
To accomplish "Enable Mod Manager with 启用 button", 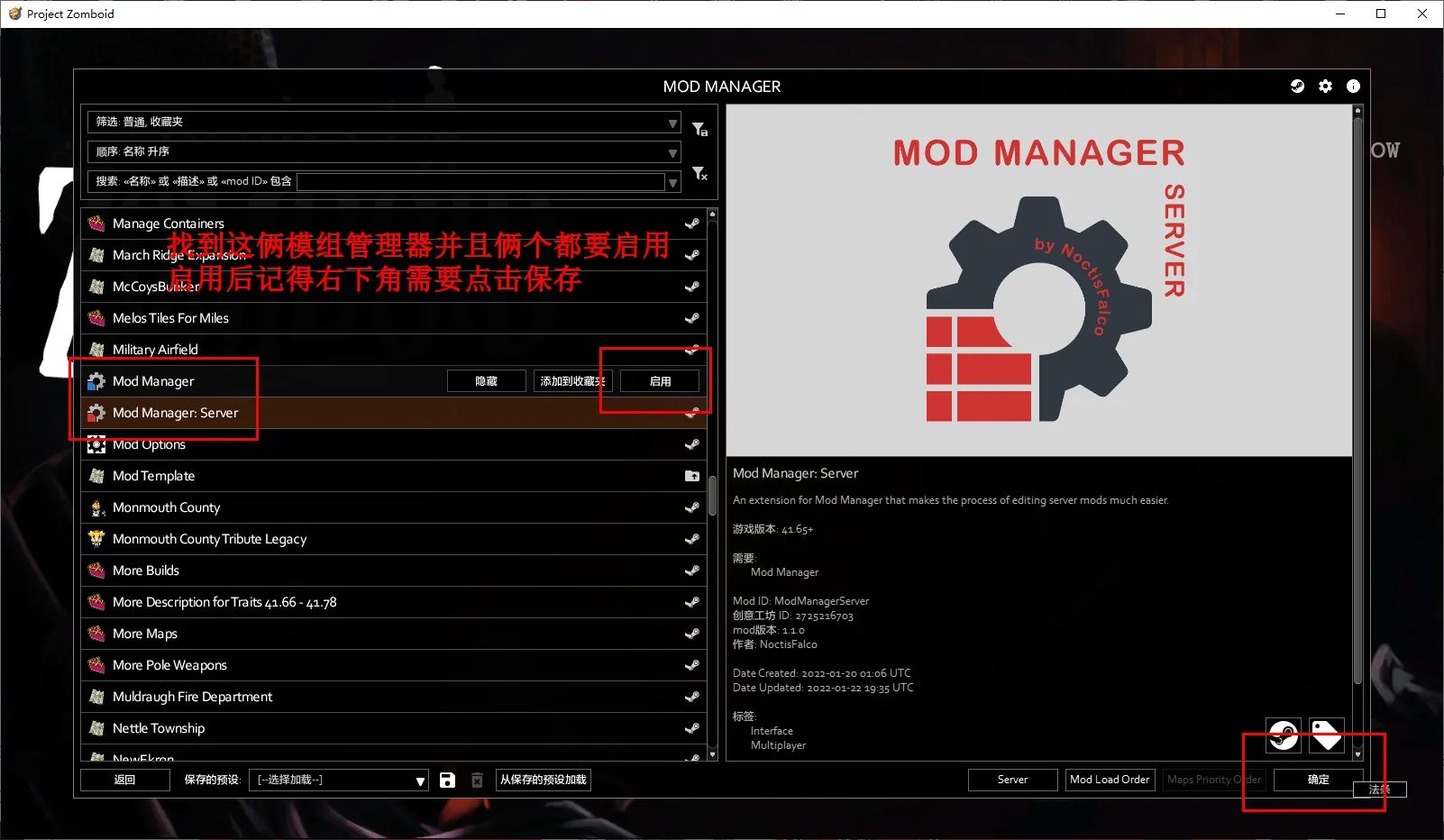I will (x=660, y=381).
